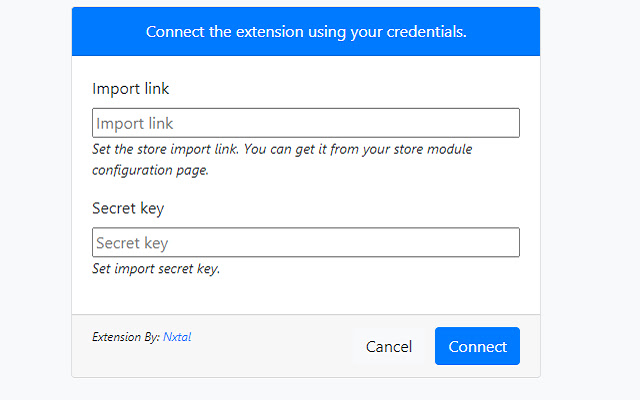Viewport: 640px width, 400px height.
Task: Focus the Secret key text box
Action: click(305, 243)
